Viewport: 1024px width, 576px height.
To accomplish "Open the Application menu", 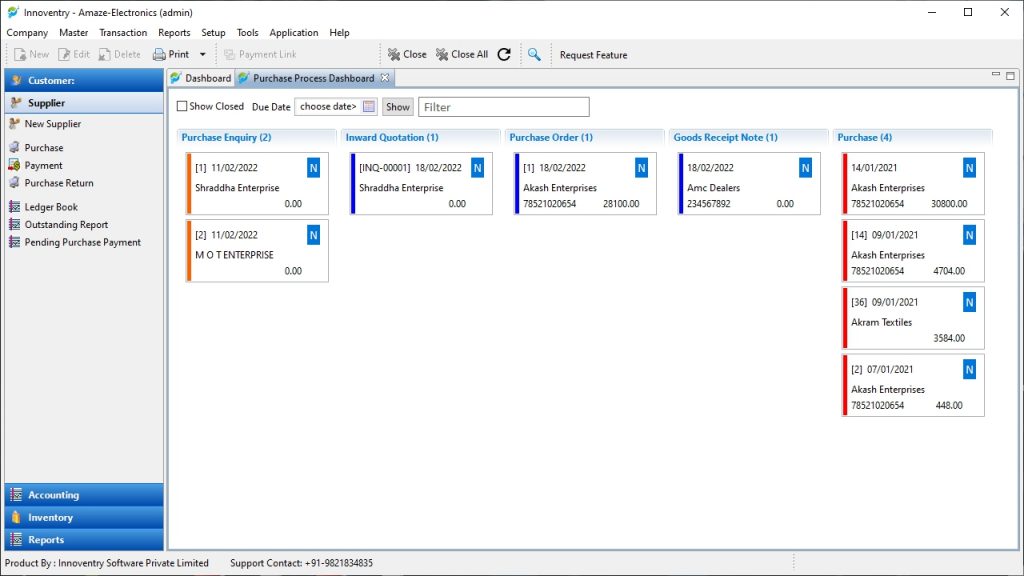I will pos(294,33).
